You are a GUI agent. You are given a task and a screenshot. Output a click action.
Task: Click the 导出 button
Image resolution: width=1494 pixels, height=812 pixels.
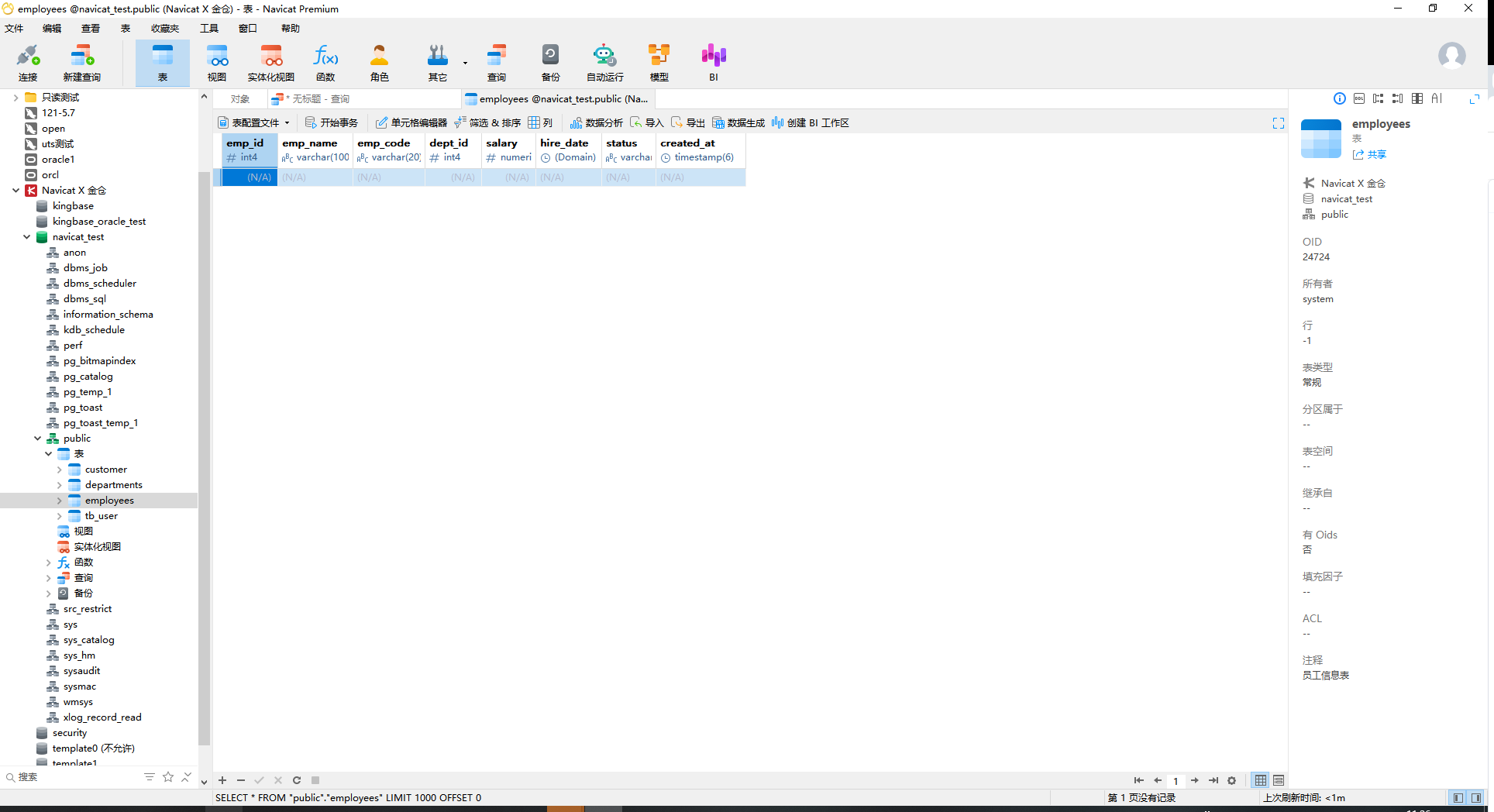click(688, 123)
